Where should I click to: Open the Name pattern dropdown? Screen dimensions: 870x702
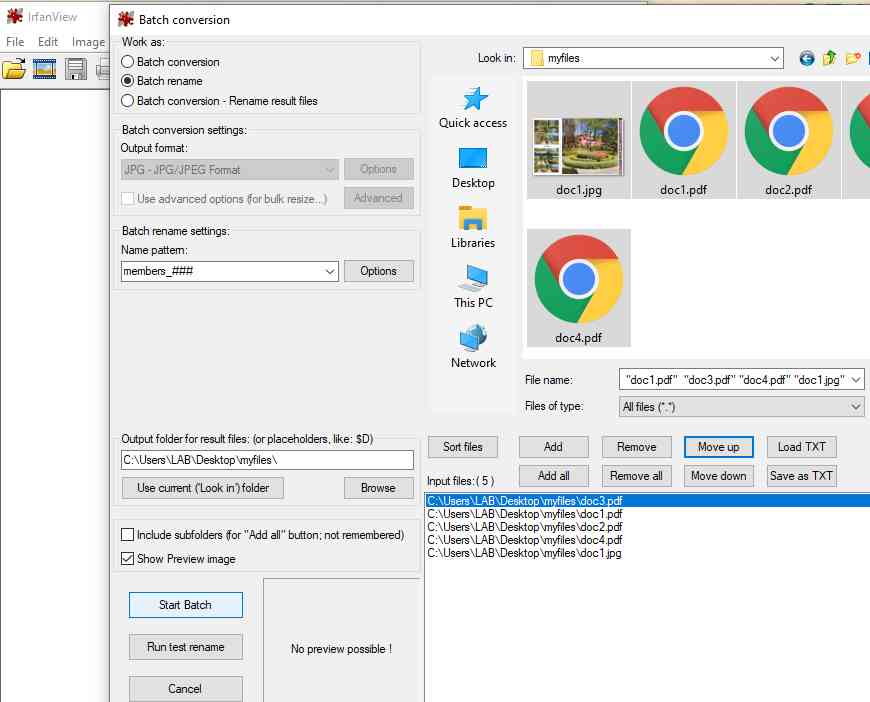coord(330,271)
